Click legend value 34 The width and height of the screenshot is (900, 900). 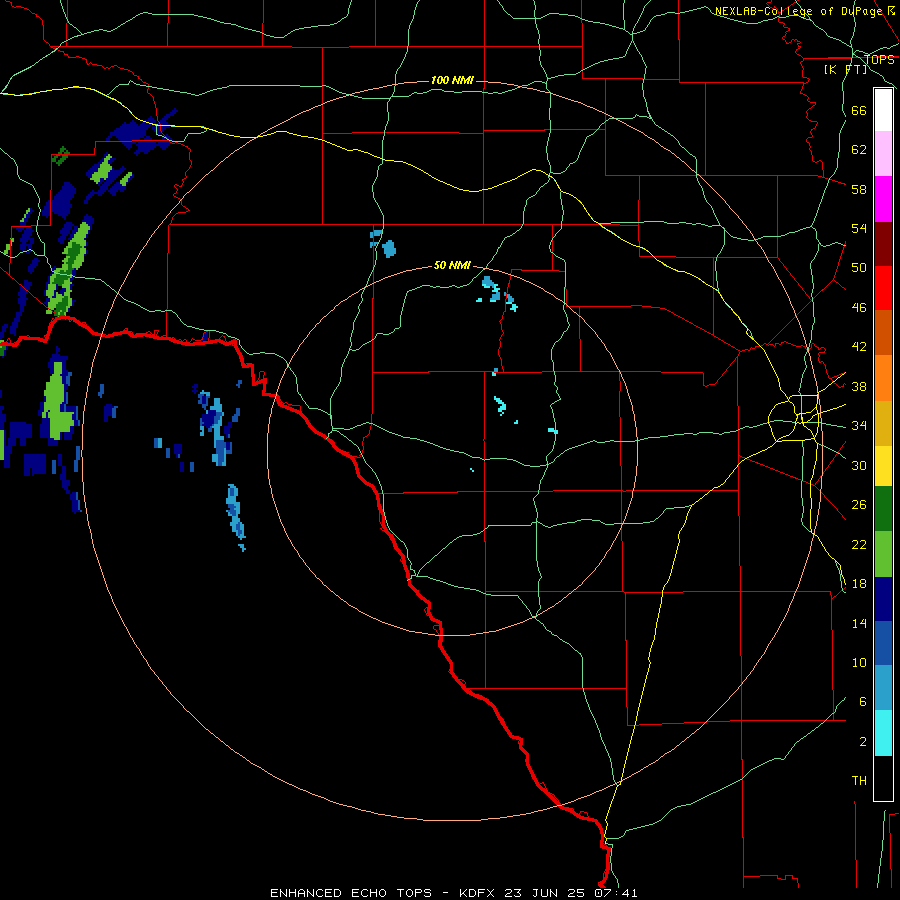[x=859, y=426]
